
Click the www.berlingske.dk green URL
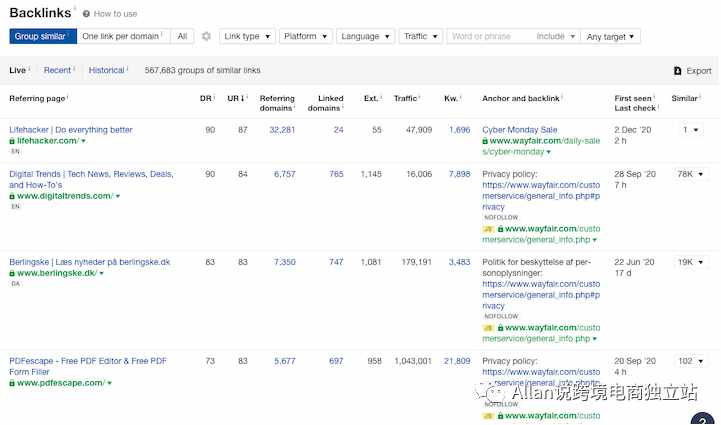[57, 273]
